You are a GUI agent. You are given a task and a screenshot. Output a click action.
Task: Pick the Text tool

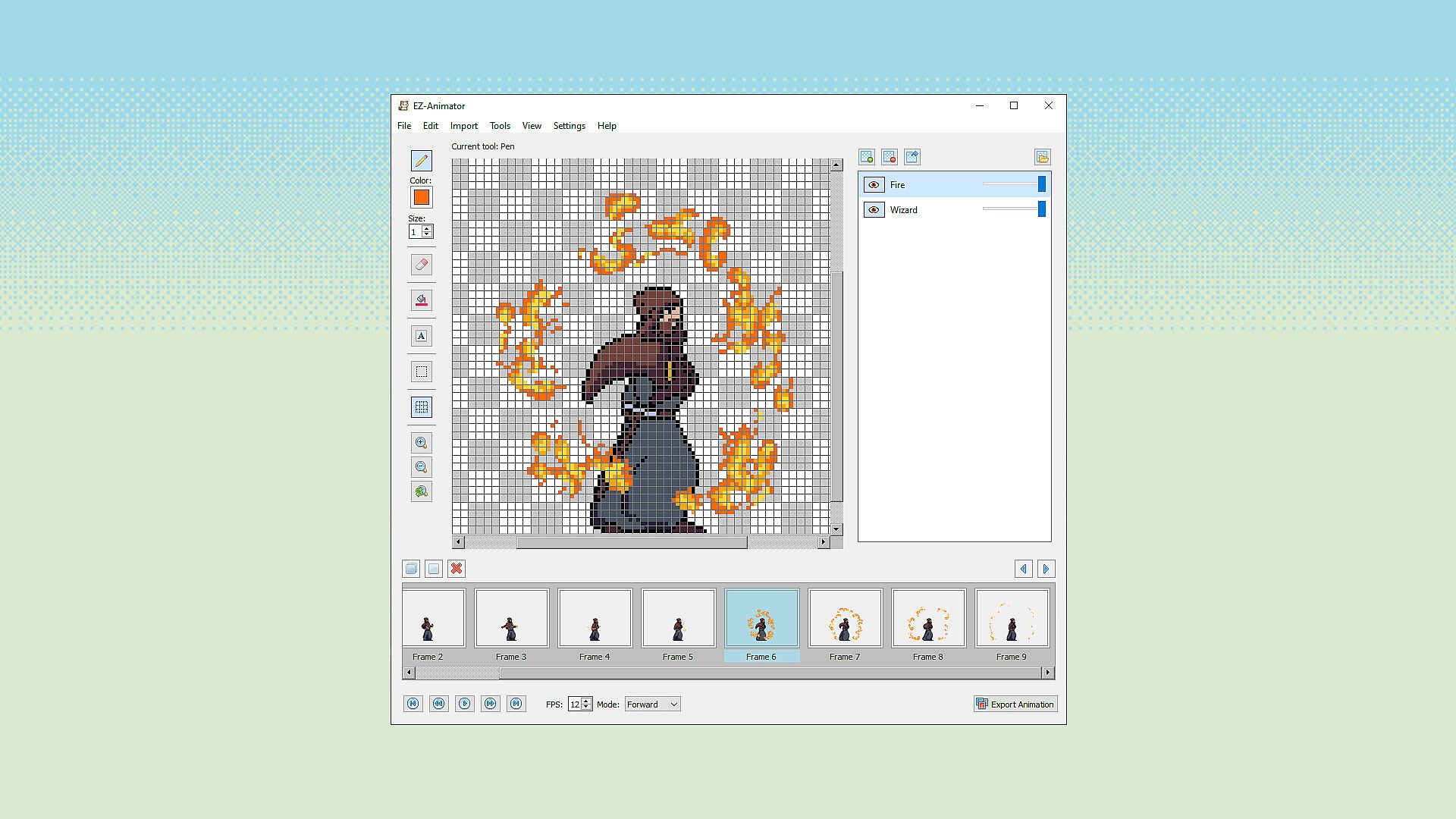[422, 336]
